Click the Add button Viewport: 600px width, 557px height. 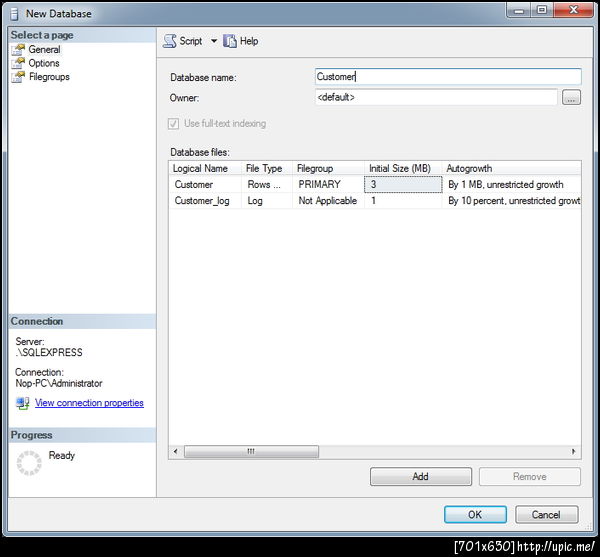click(x=421, y=476)
